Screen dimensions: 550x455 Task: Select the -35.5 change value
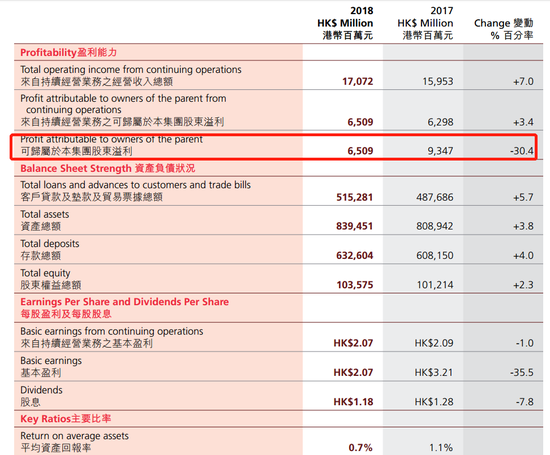[522, 373]
